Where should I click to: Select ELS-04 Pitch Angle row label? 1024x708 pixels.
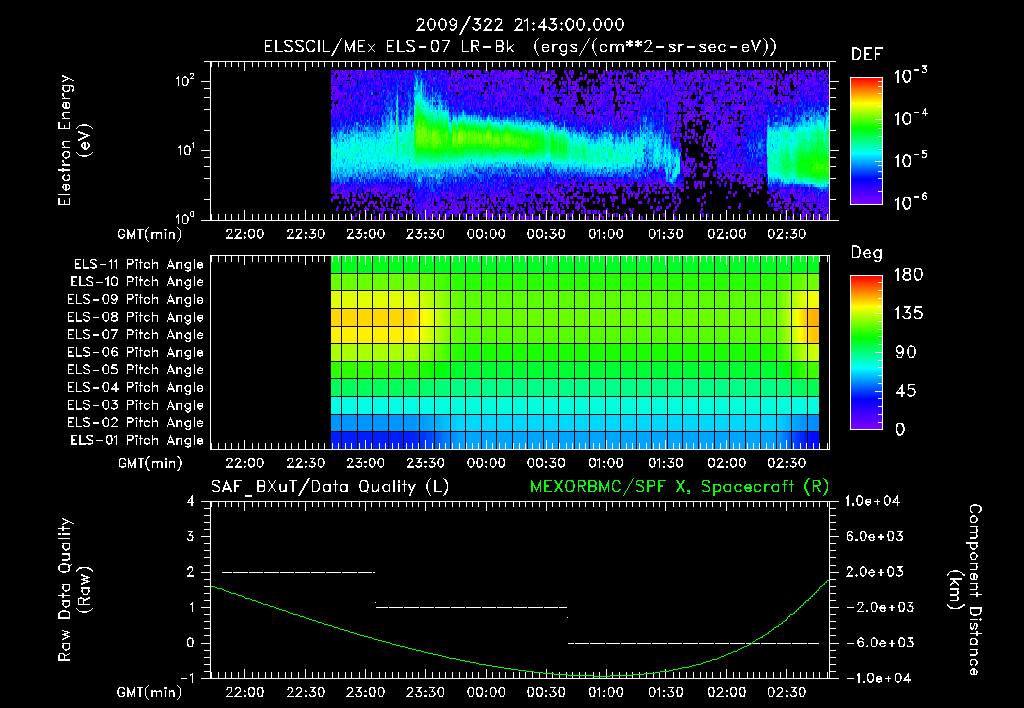pyautogui.click(x=136, y=387)
